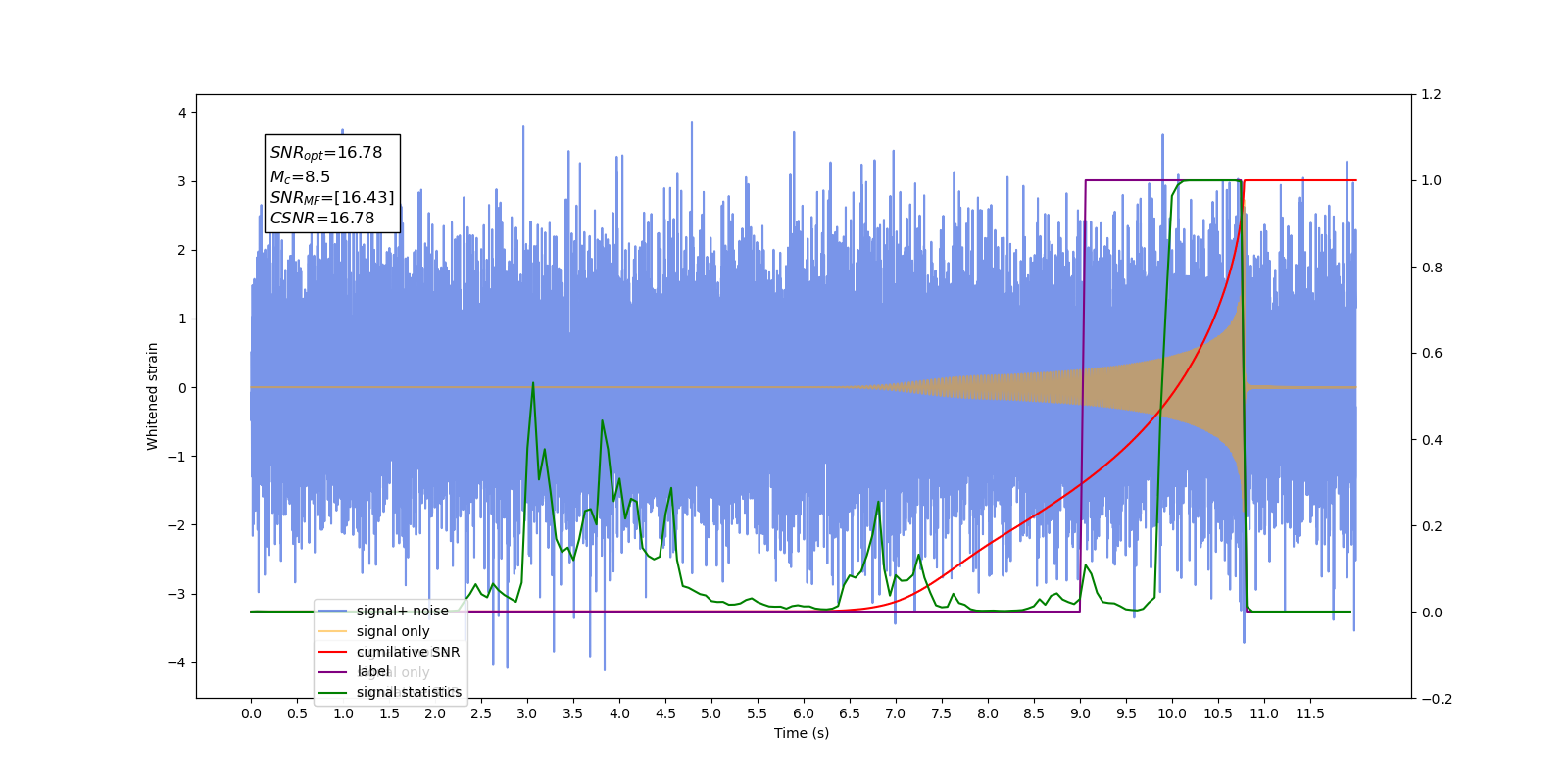This screenshot has width=1568, height=784.
Task: Click the 0.0 tick label on time axis
Action: pos(251,713)
